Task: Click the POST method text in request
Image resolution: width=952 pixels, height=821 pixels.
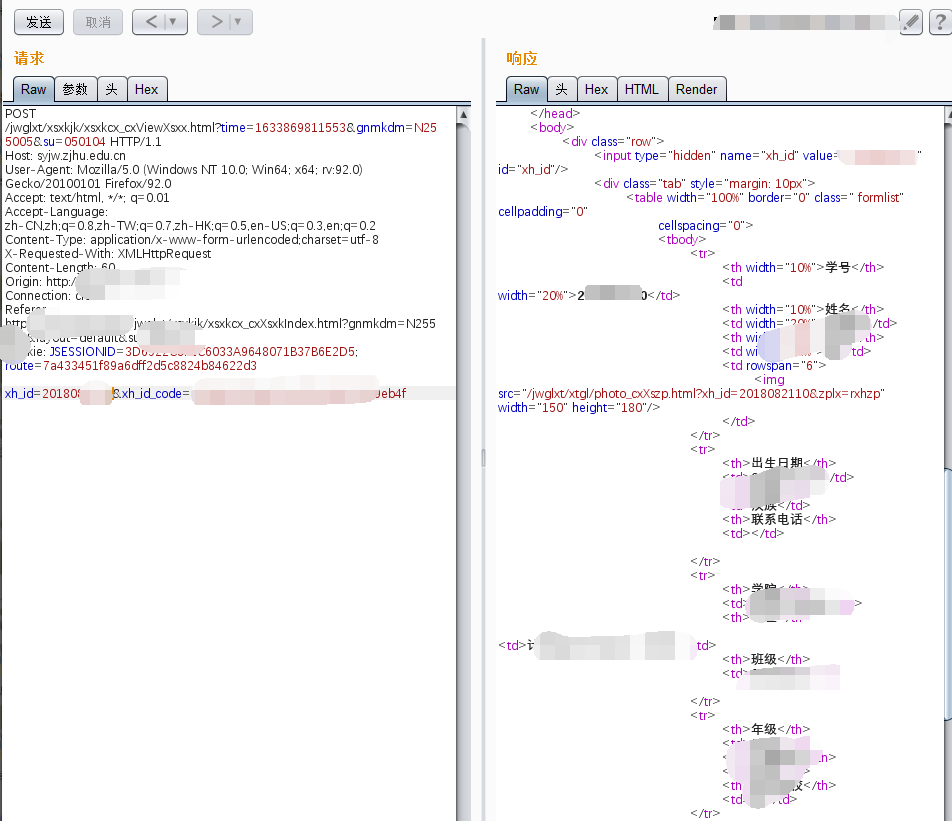Action: coord(21,114)
